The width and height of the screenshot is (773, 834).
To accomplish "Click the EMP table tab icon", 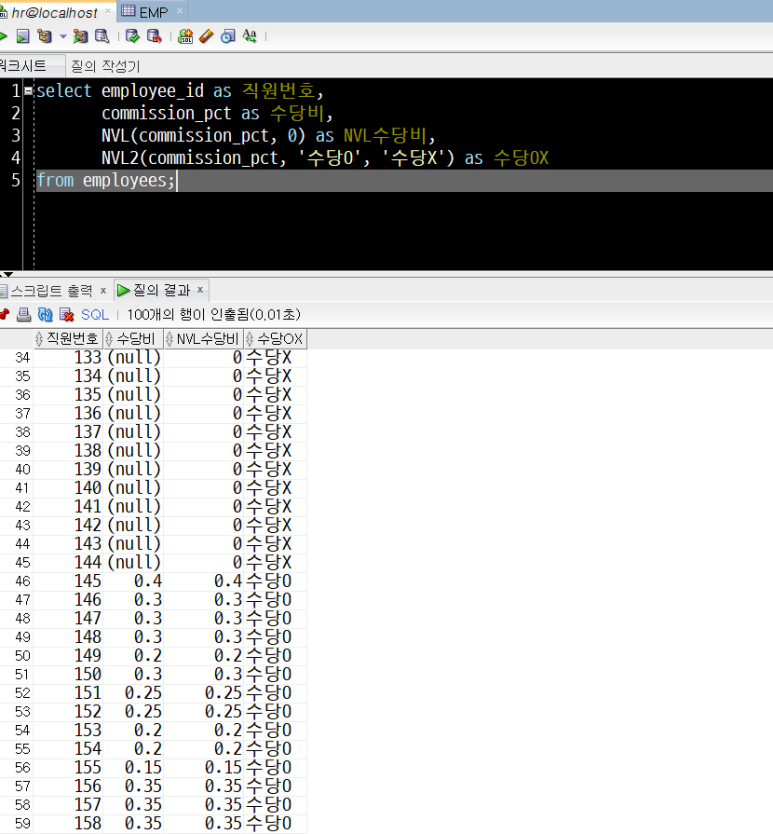I will coord(128,11).
